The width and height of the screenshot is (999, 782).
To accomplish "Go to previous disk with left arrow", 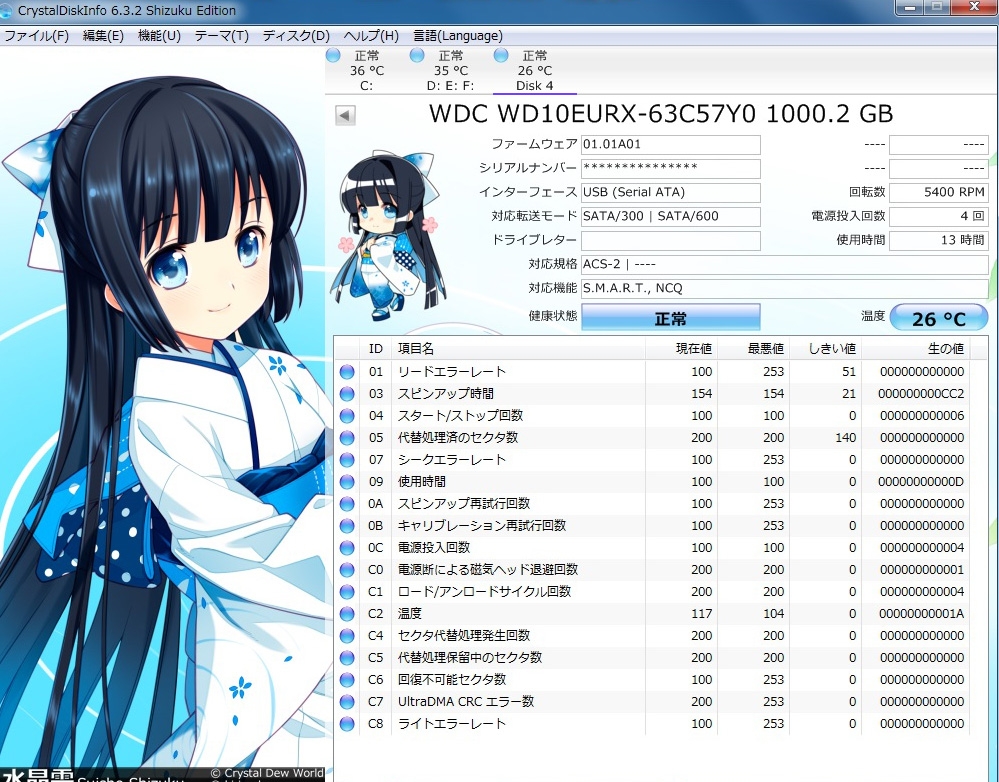I will pyautogui.click(x=345, y=115).
